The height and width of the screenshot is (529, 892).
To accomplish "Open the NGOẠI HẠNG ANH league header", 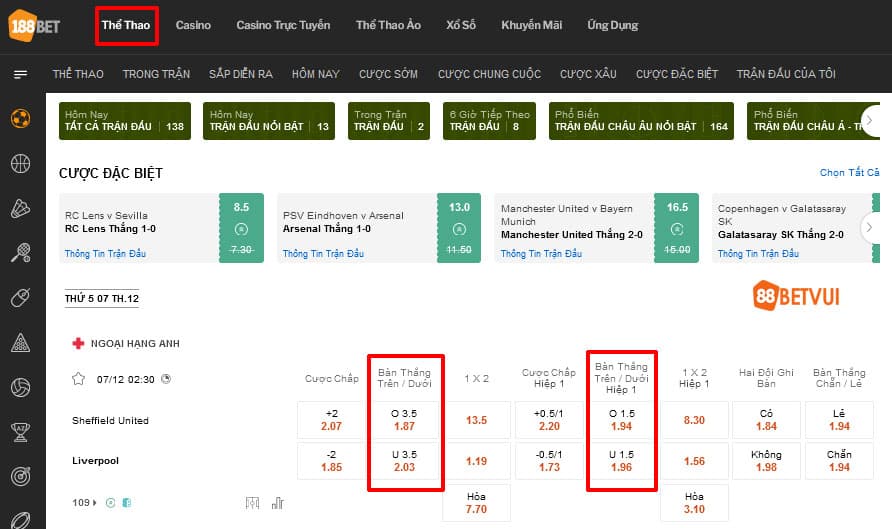I will click(x=126, y=344).
